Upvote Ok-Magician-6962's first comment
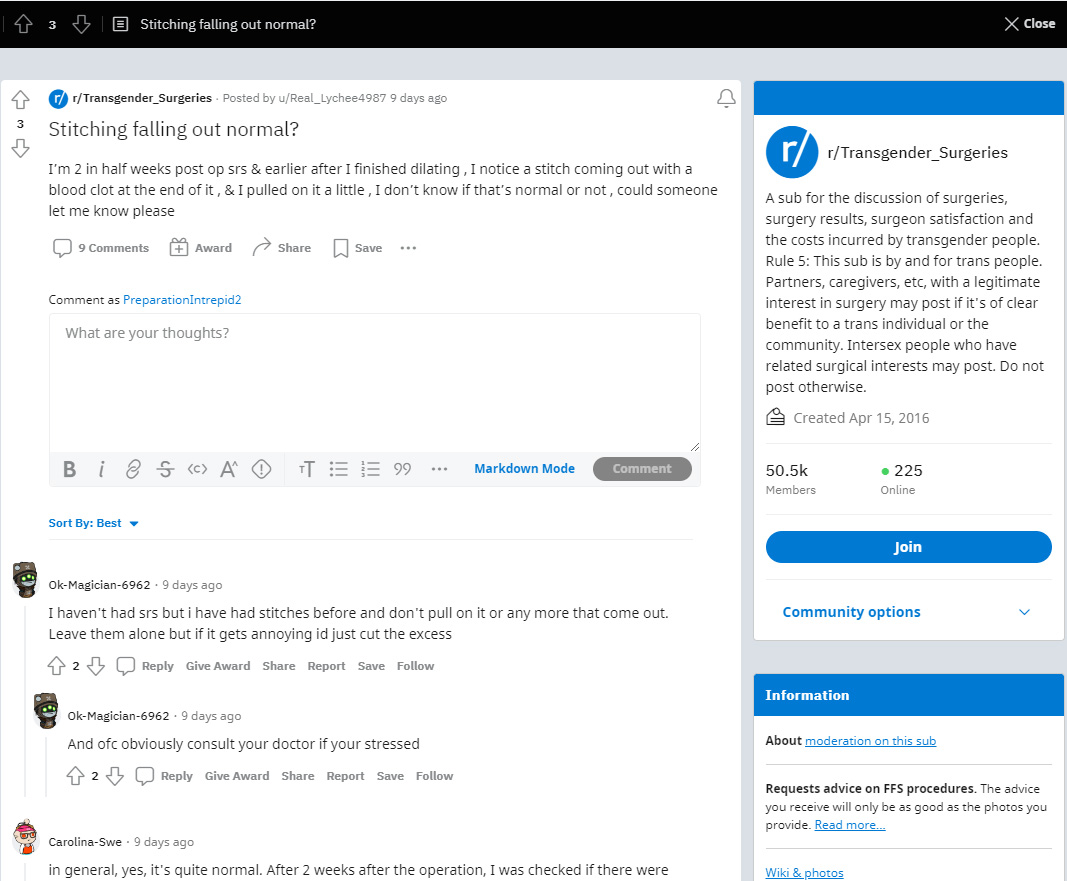 point(56,666)
